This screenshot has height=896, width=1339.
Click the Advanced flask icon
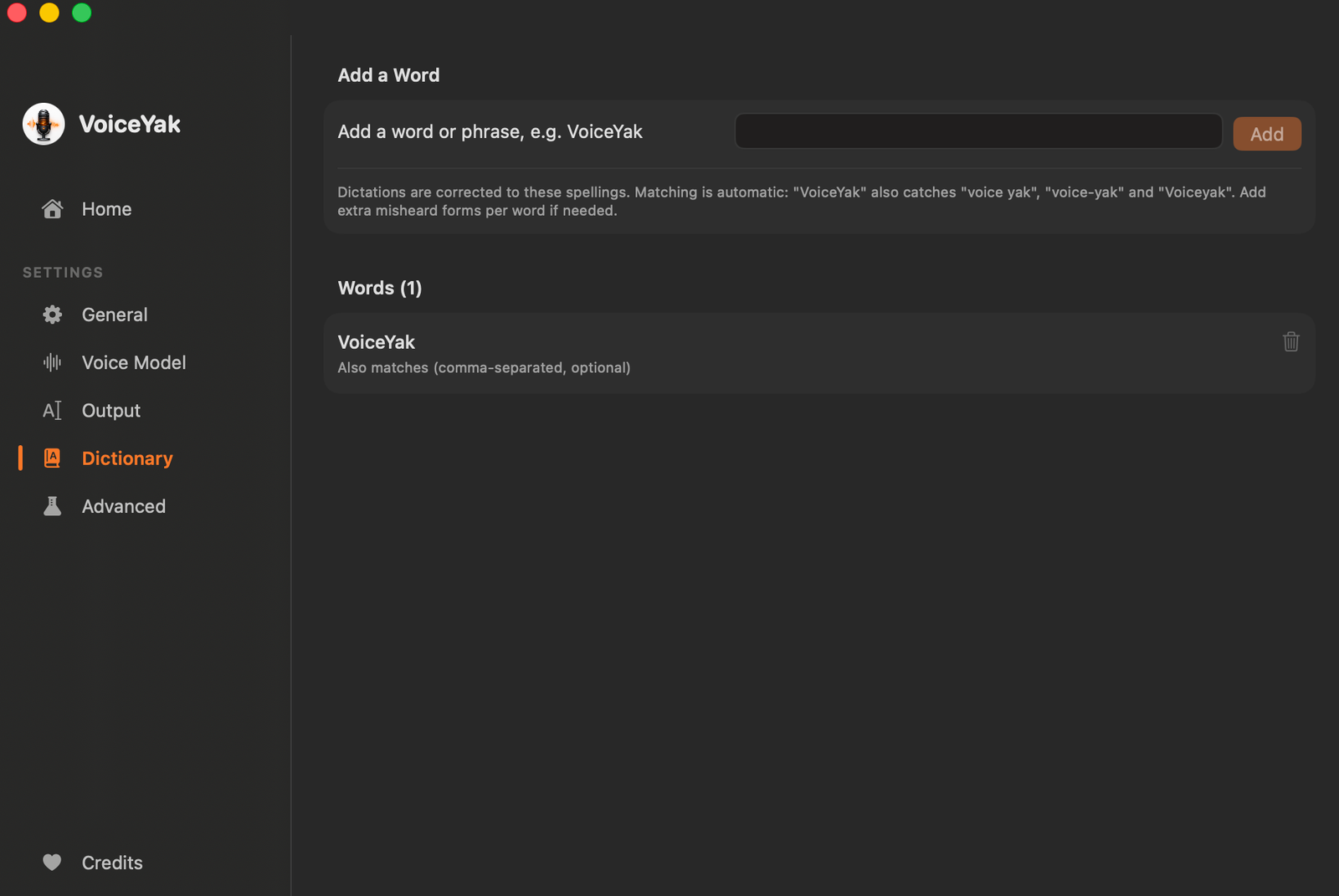(52, 506)
